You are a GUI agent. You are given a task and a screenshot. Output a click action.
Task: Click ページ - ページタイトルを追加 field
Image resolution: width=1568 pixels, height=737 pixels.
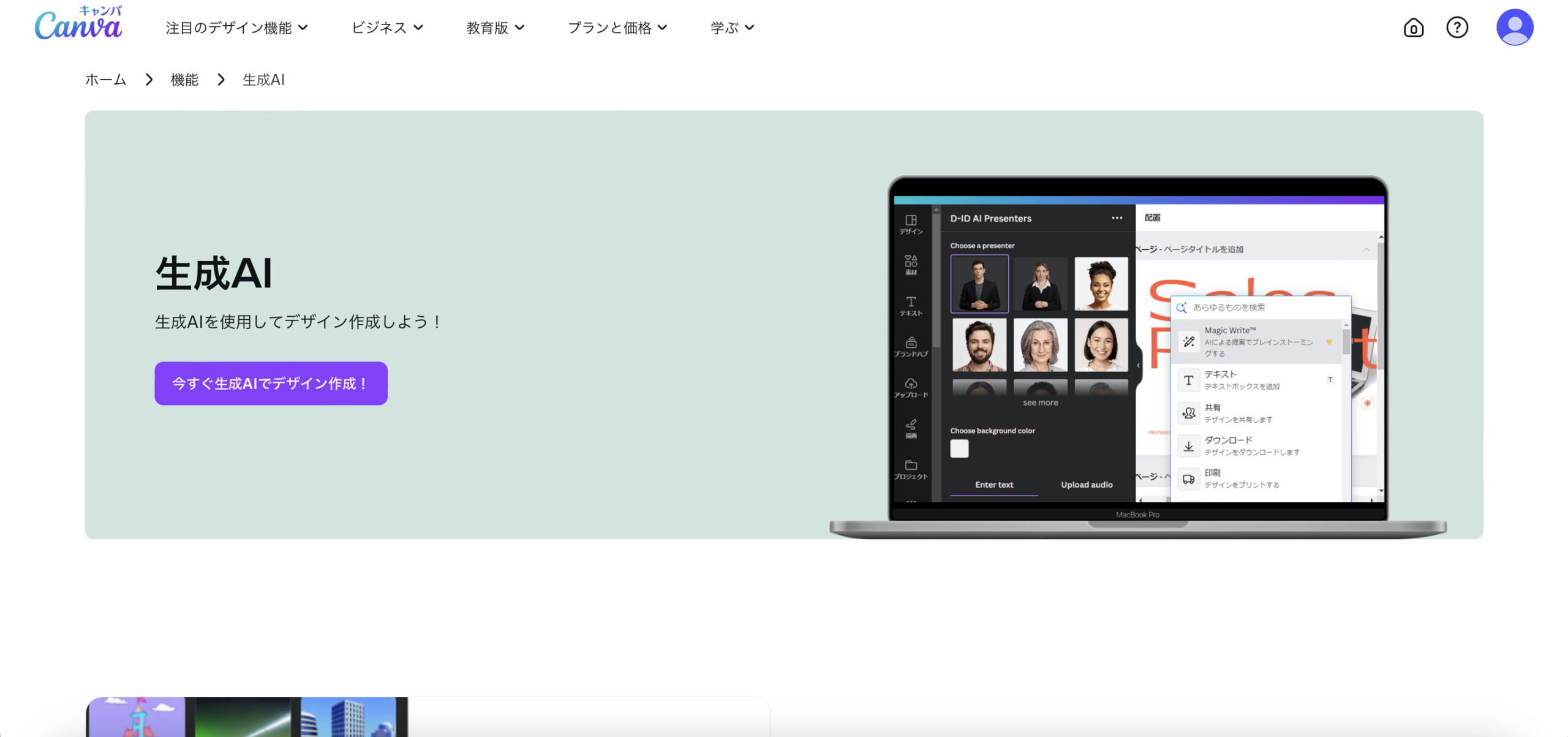(1189, 249)
